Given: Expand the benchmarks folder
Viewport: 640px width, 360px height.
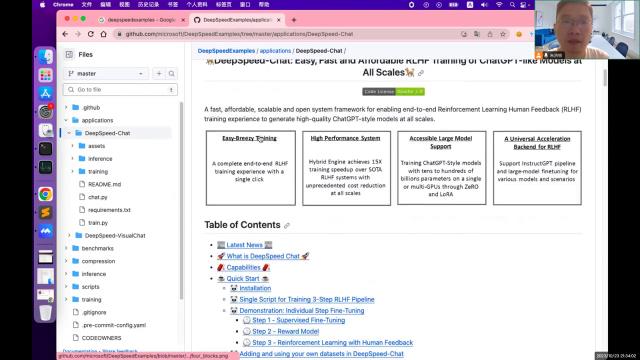Looking at the screenshot, I should point(66,248).
